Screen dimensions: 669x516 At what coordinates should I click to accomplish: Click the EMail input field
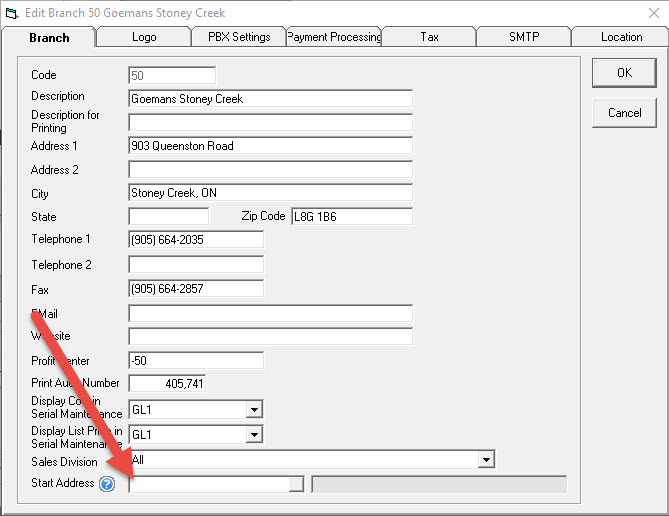click(x=271, y=313)
